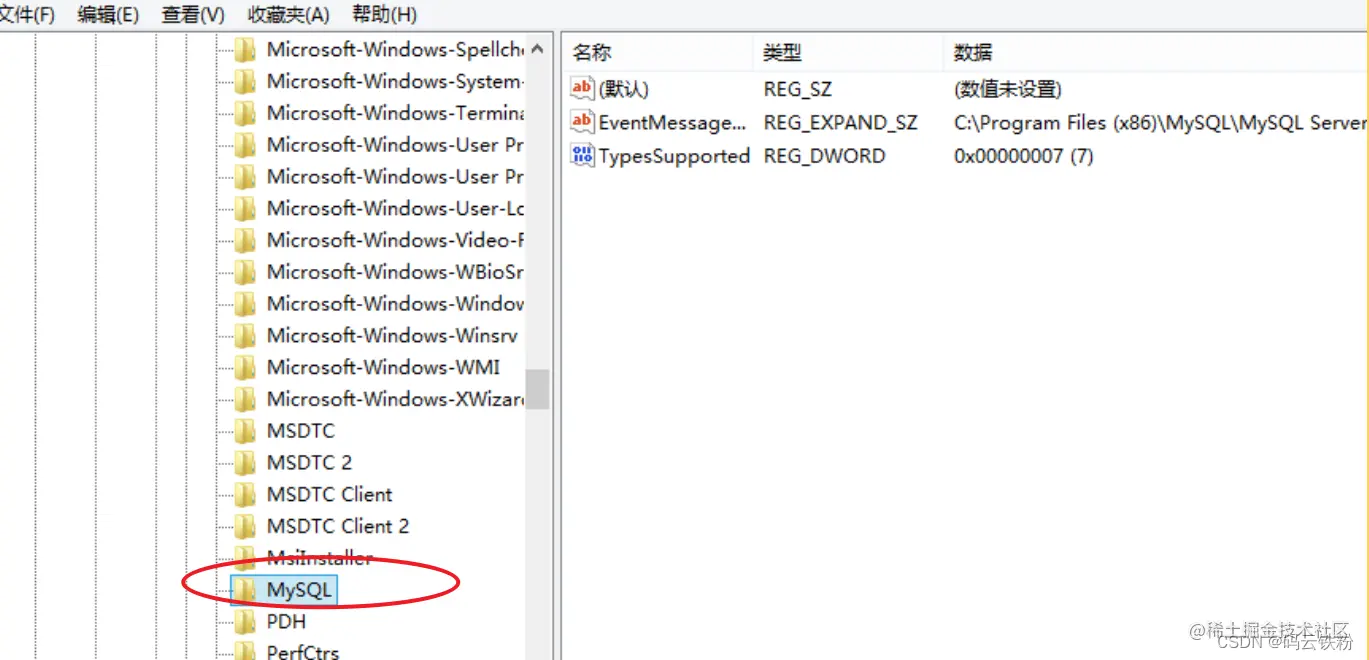Open the 收藏夹(A) menu
The height and width of the screenshot is (660, 1369).
point(288,14)
